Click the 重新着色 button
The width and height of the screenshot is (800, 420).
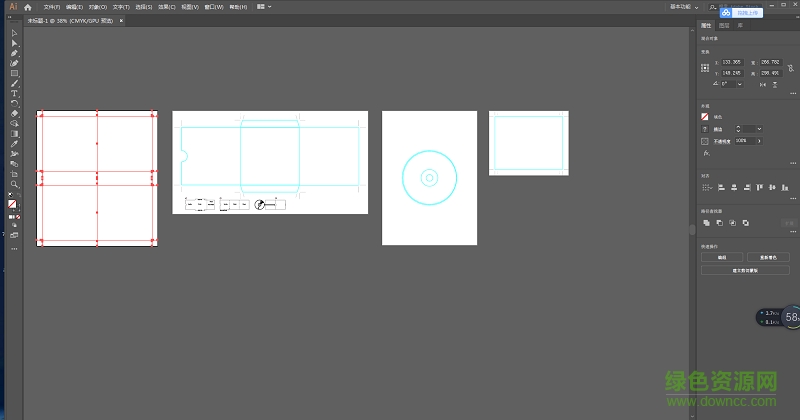click(x=767, y=257)
